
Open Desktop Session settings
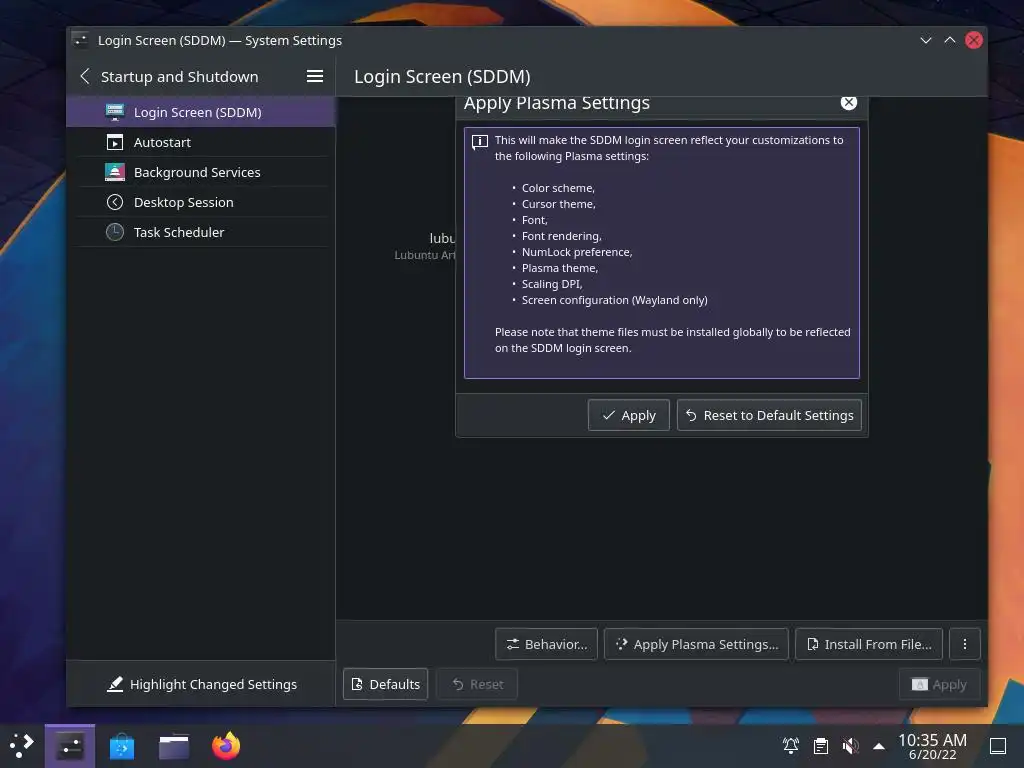[201, 202]
